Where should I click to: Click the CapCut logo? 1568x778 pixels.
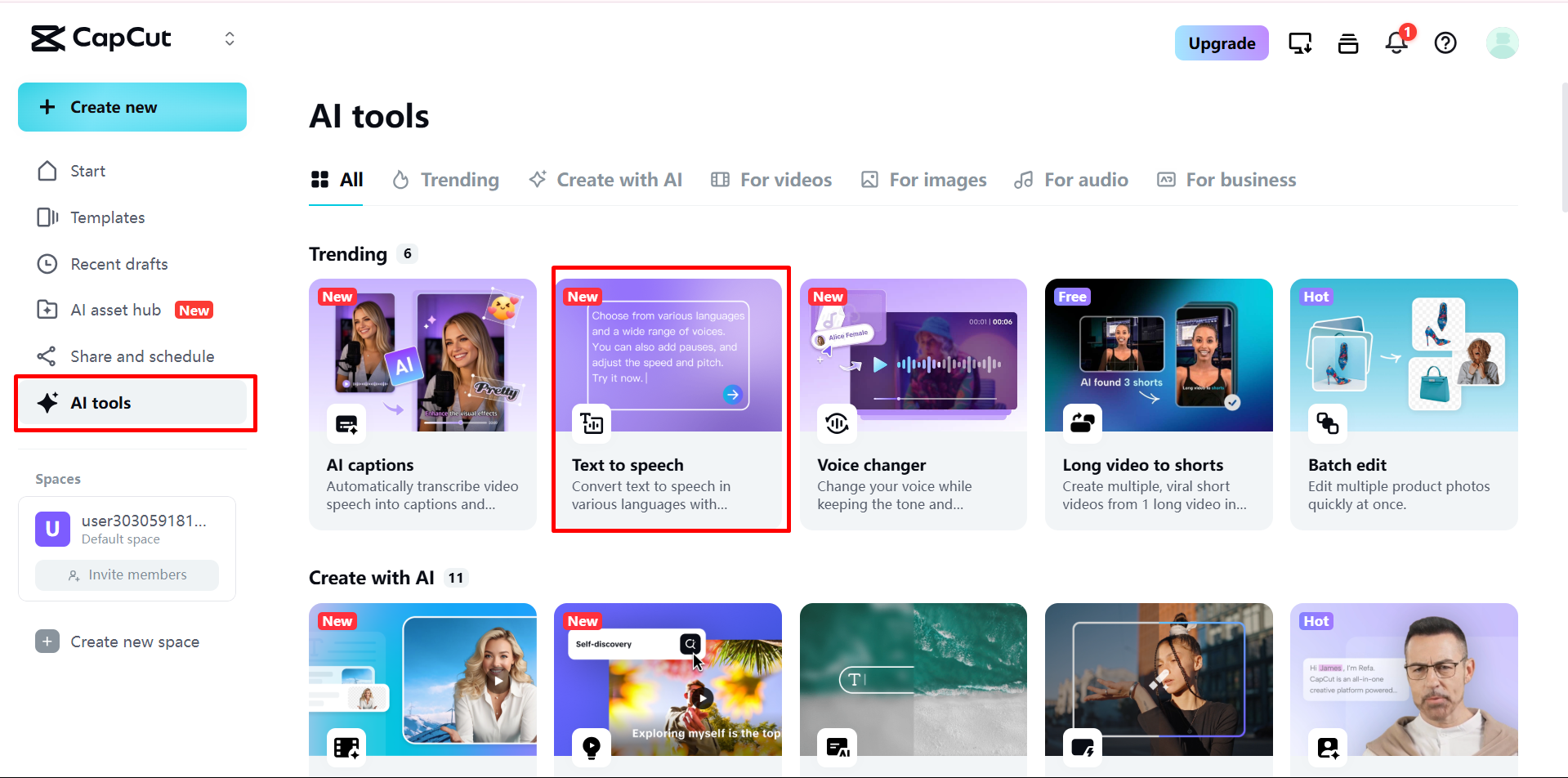[101, 38]
